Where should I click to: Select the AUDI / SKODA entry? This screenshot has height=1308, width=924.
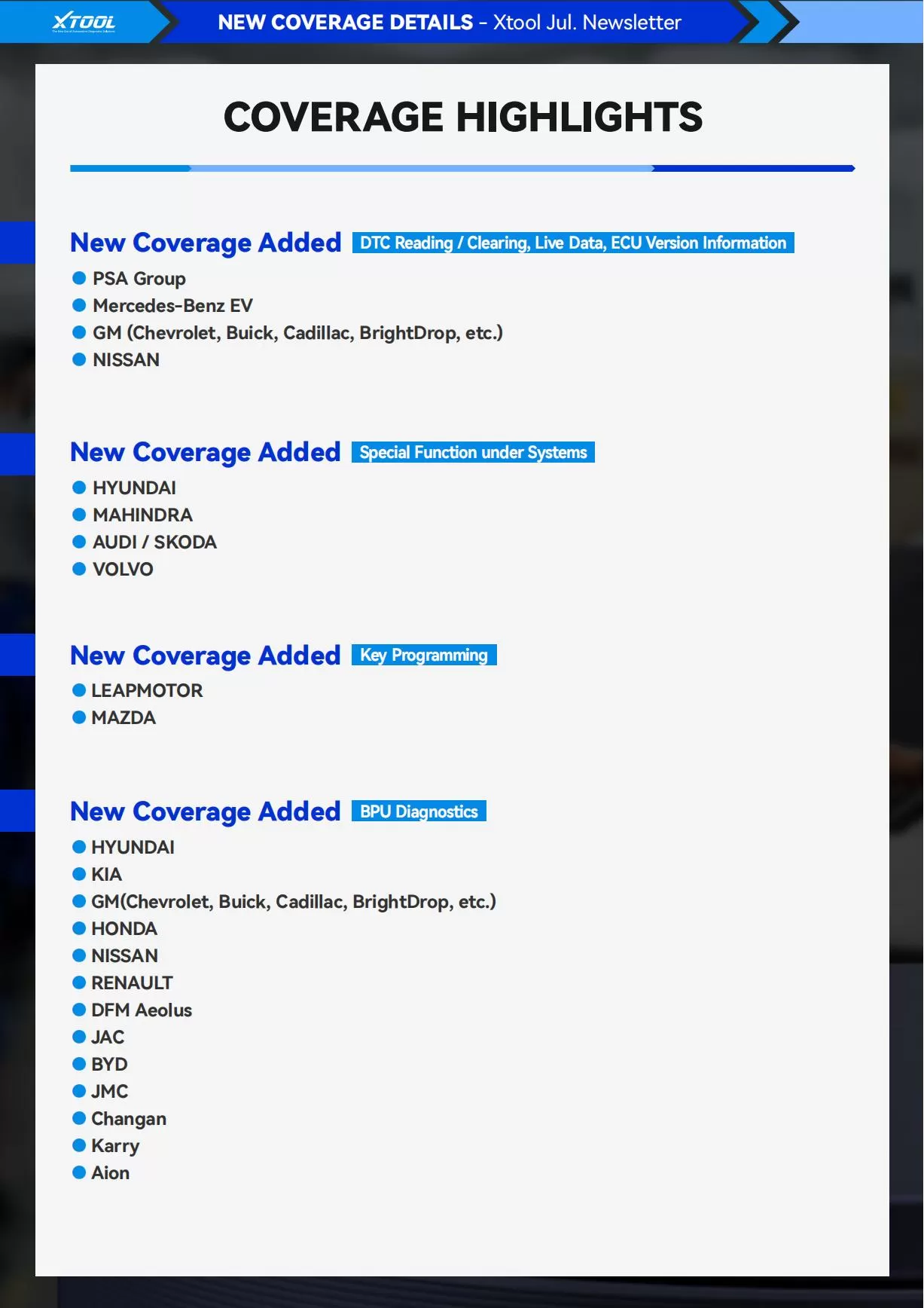(x=154, y=542)
